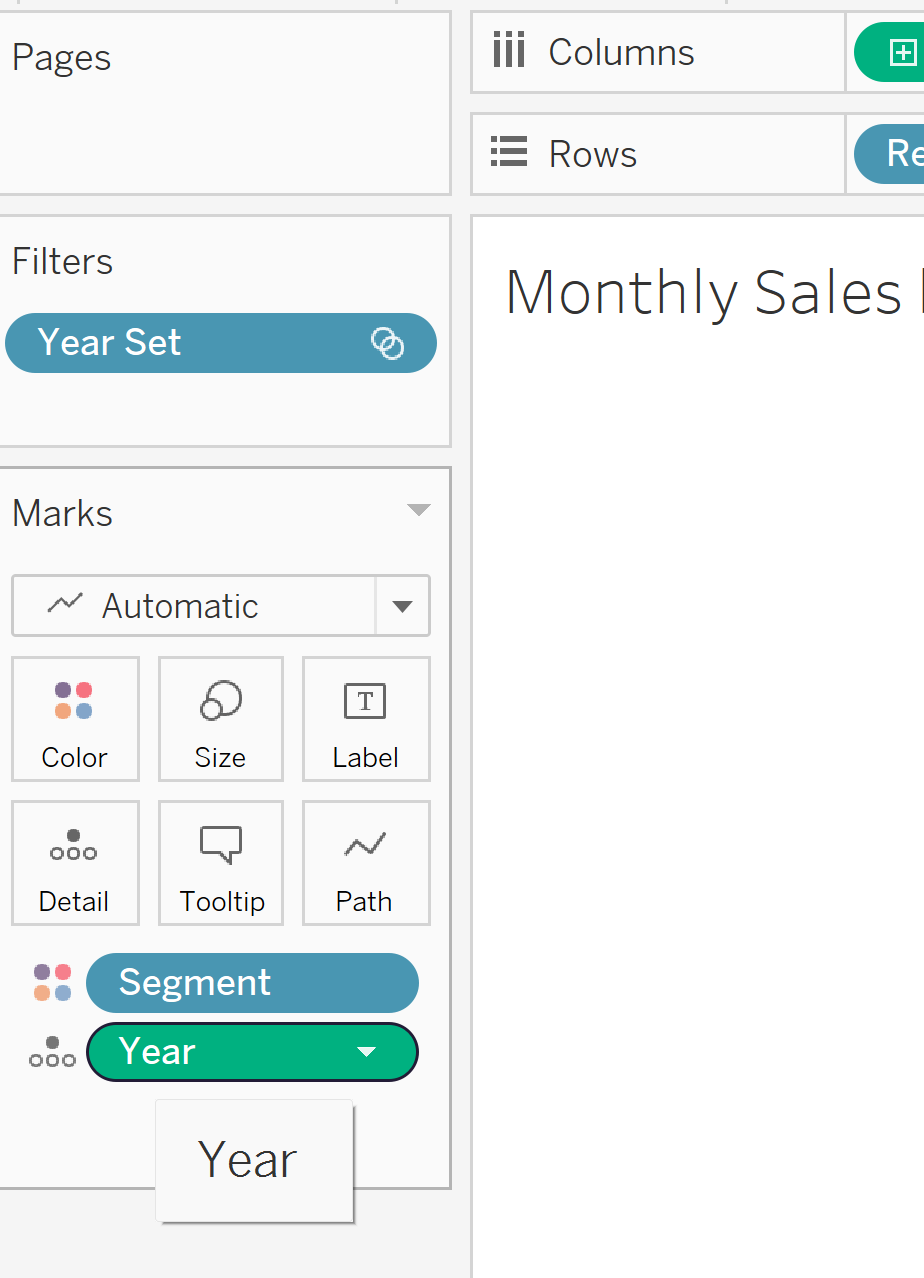Open the Detail mark card

(x=75, y=863)
